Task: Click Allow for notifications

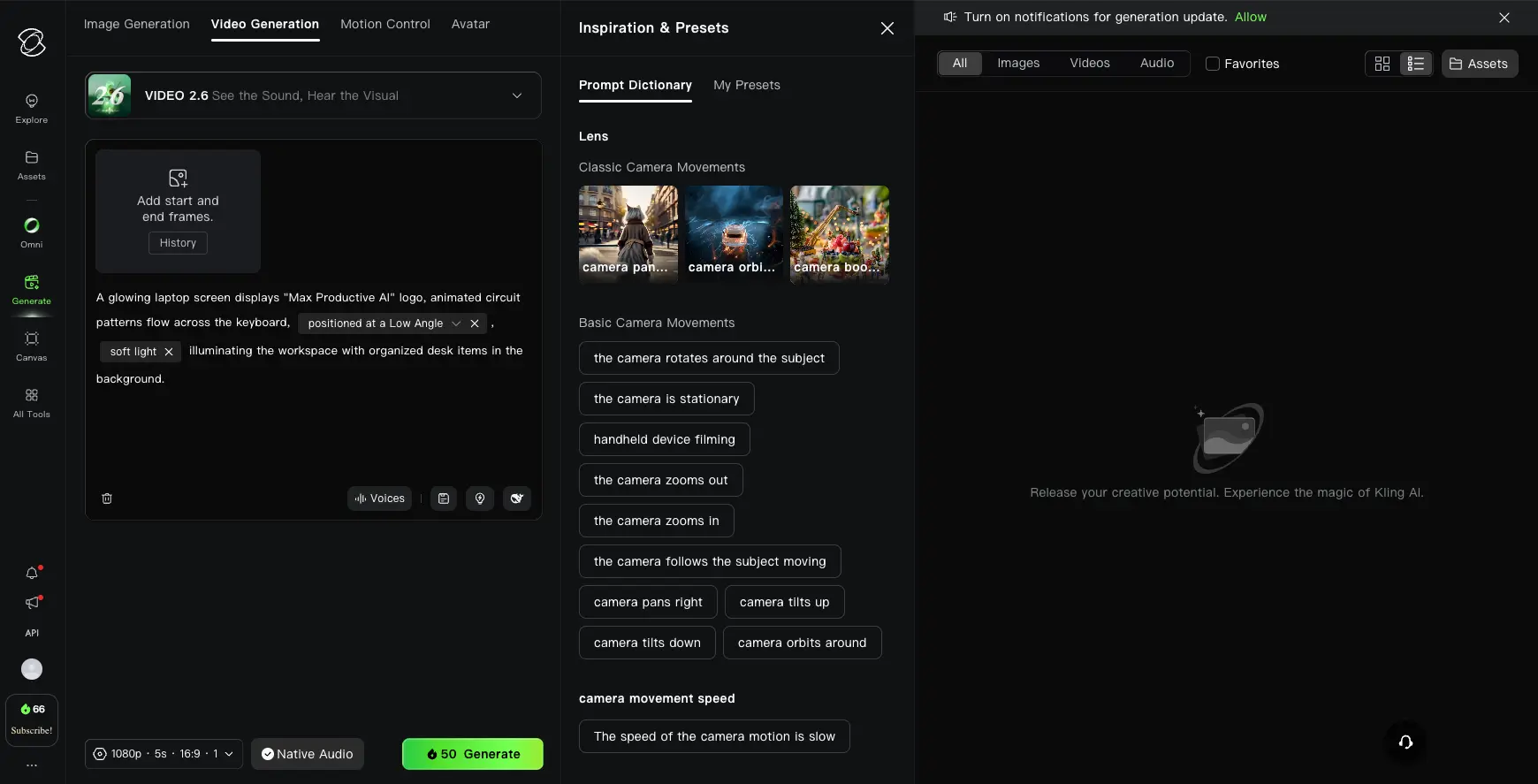Action: coord(1250,17)
